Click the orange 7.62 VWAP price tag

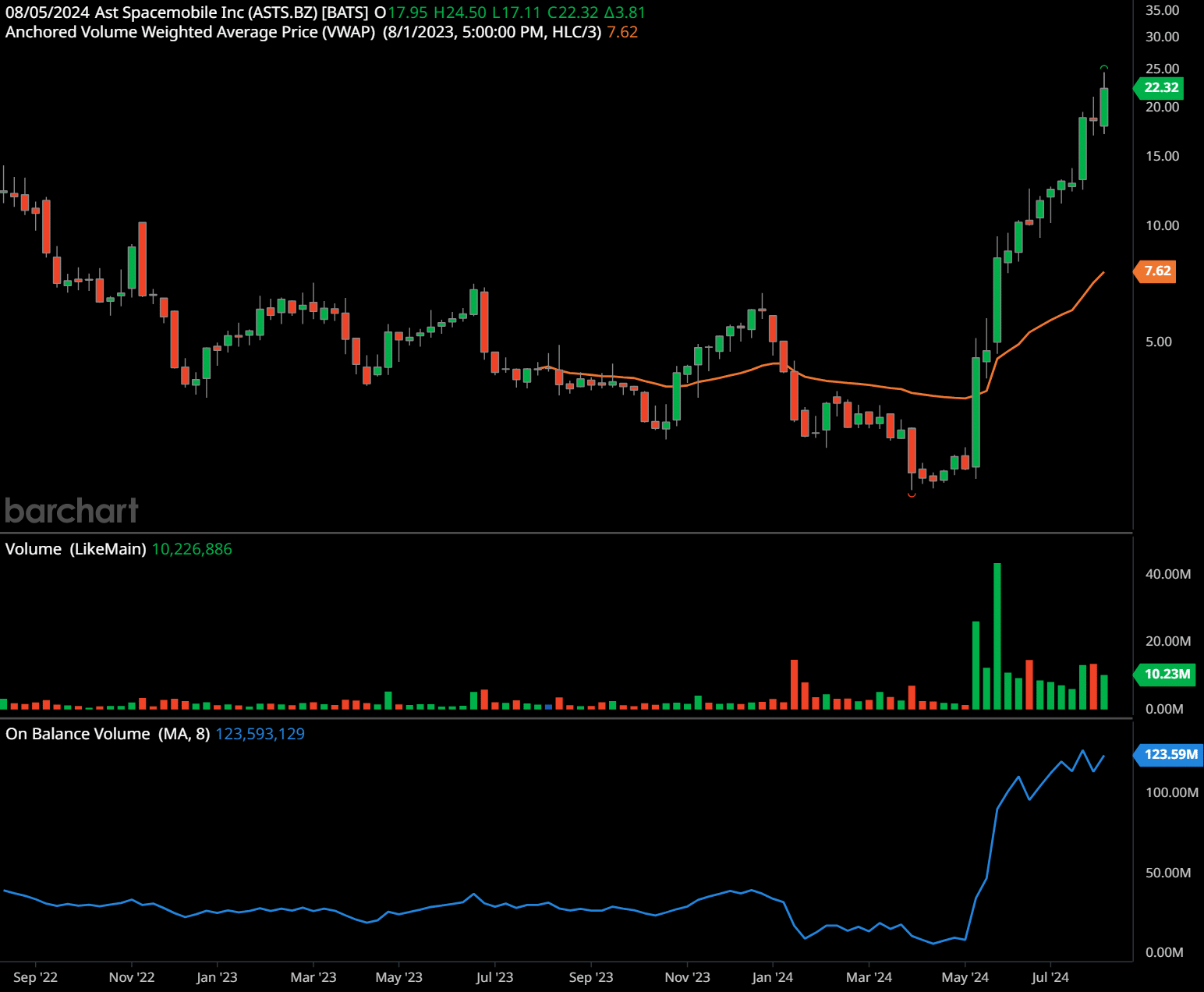click(1155, 271)
